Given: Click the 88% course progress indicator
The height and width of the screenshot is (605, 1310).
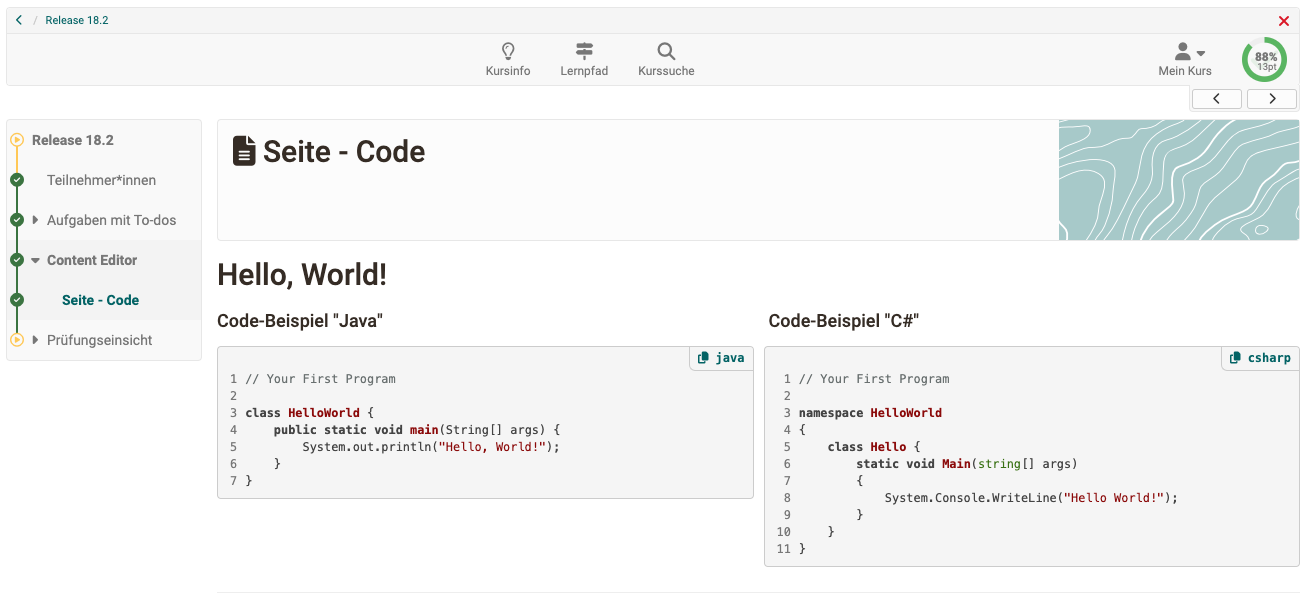Looking at the screenshot, I should (1264, 59).
